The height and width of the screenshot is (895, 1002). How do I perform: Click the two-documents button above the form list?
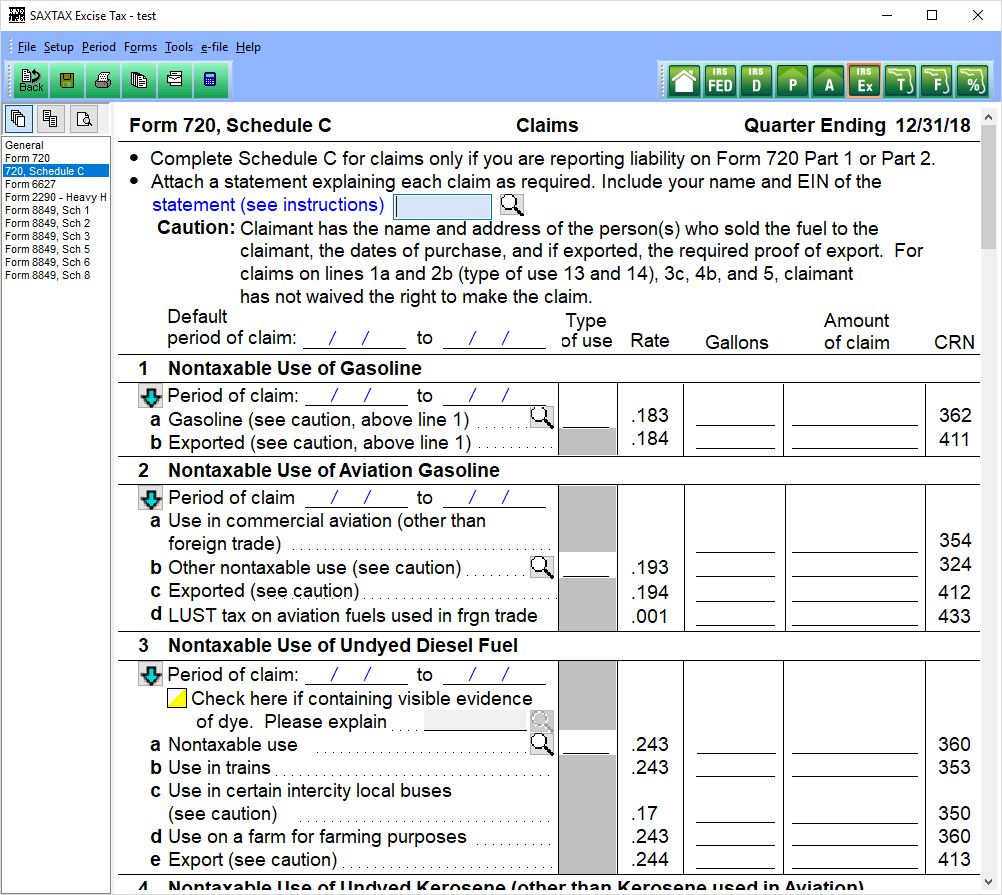(50, 119)
